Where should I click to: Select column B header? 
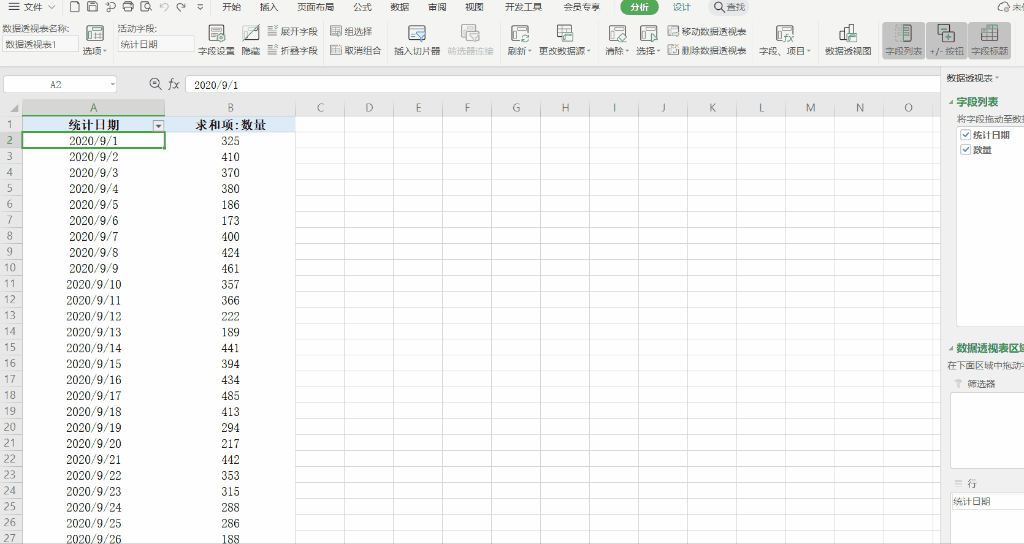(230, 108)
